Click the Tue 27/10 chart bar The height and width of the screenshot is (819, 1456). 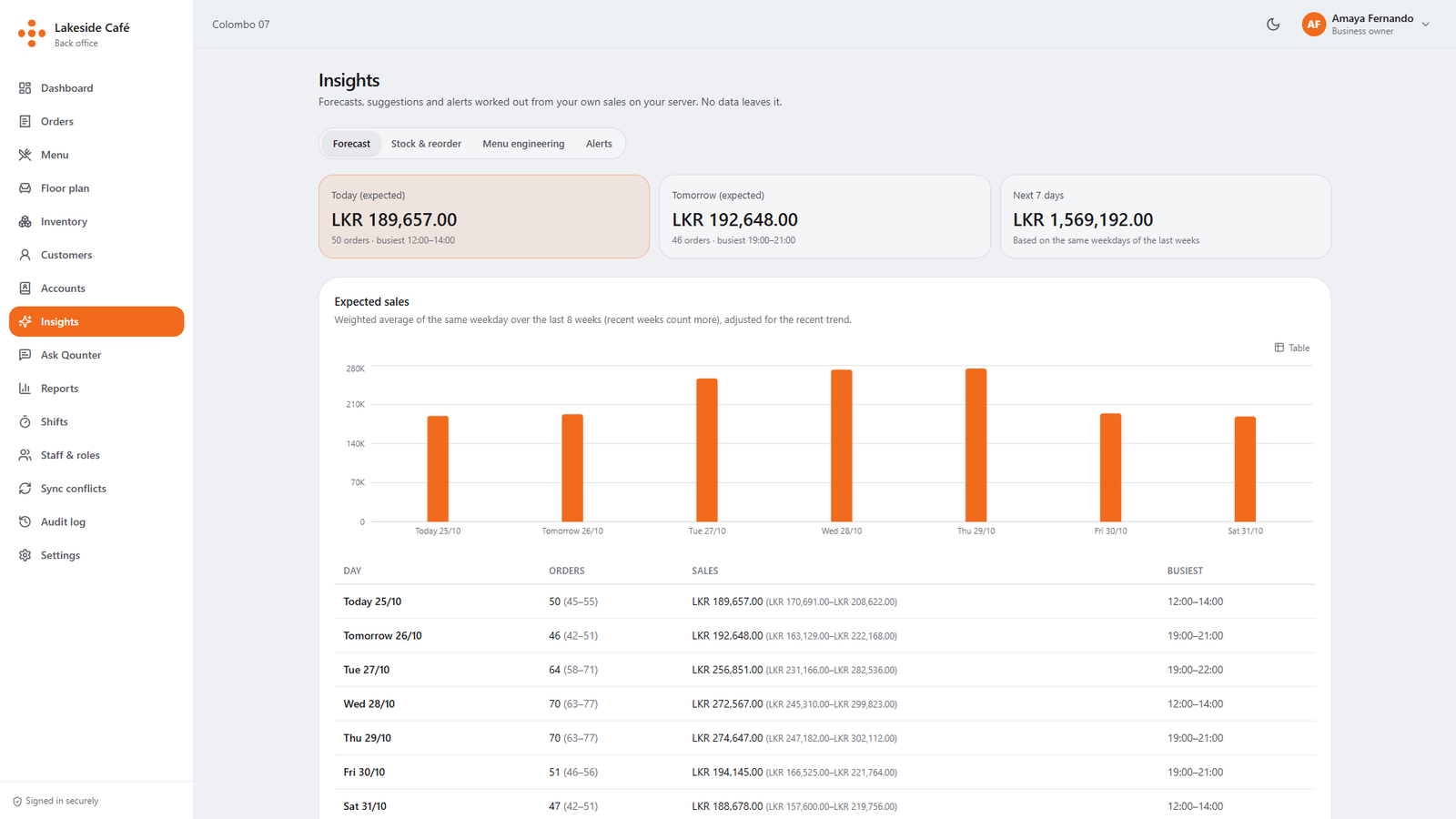(x=707, y=450)
